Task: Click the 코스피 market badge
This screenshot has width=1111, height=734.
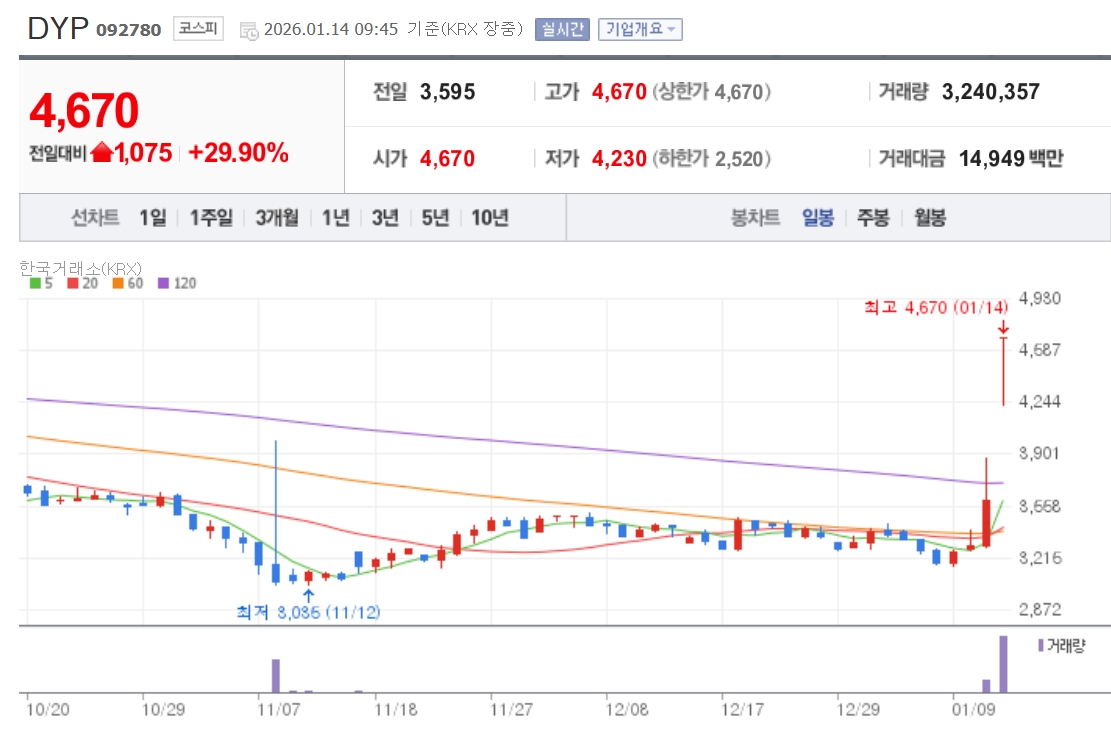Action: 198,28
